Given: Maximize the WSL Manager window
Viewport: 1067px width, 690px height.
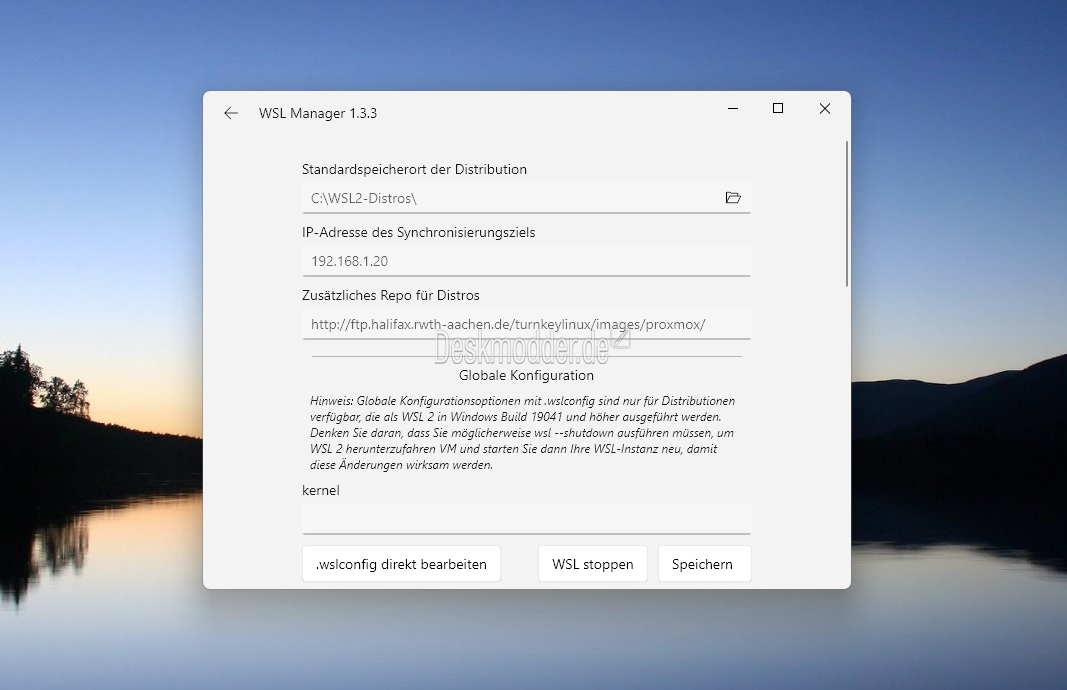Looking at the screenshot, I should click(778, 108).
